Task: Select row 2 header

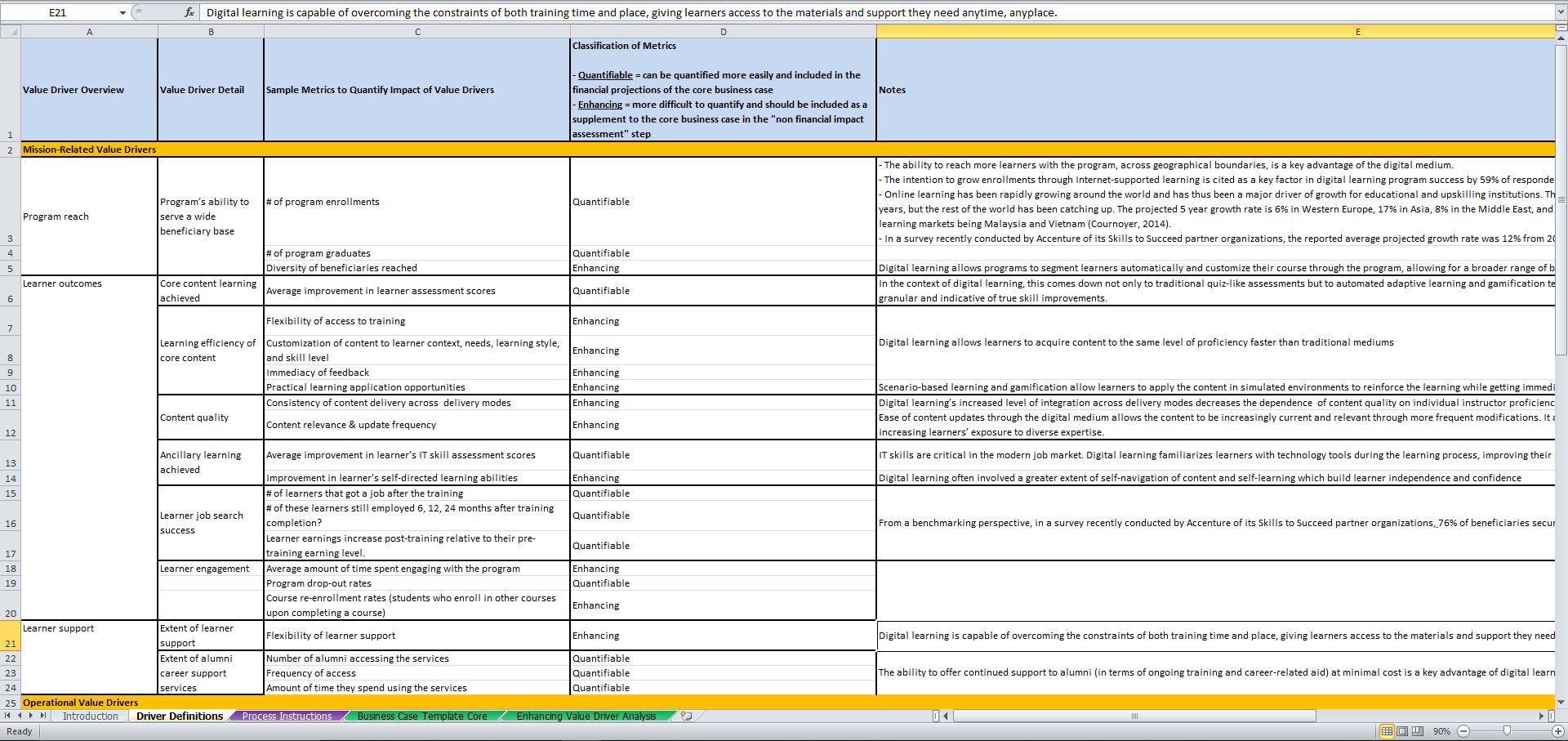Action: 10,150
